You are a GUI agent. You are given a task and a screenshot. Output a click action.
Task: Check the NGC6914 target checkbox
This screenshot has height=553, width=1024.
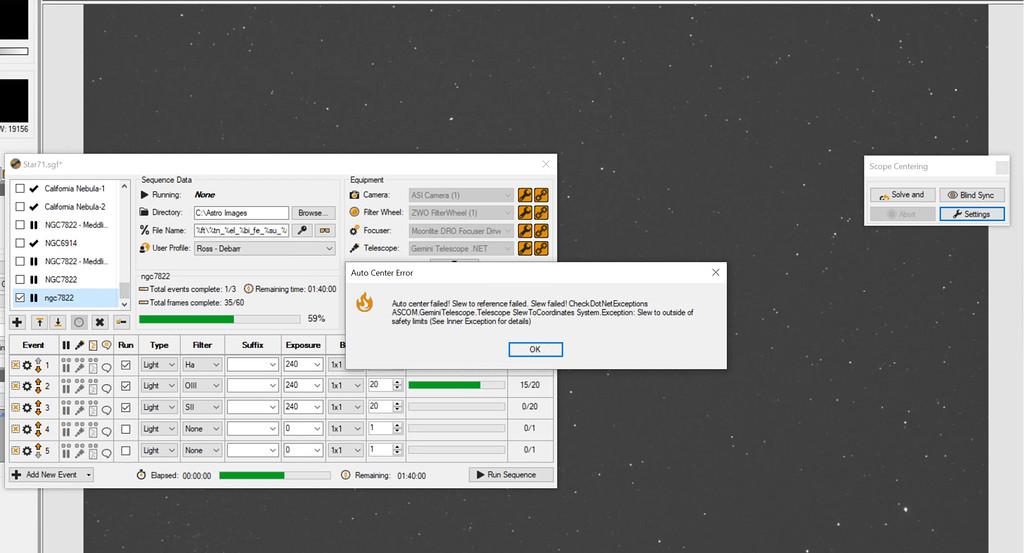tap(20, 243)
